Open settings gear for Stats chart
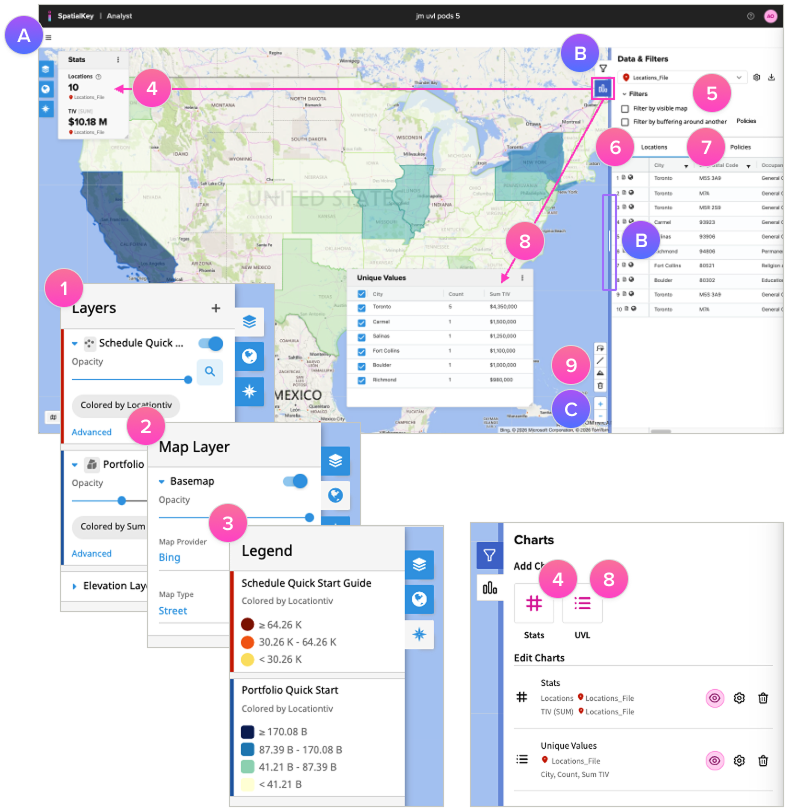The width and height of the screenshot is (791, 812). (x=739, y=700)
